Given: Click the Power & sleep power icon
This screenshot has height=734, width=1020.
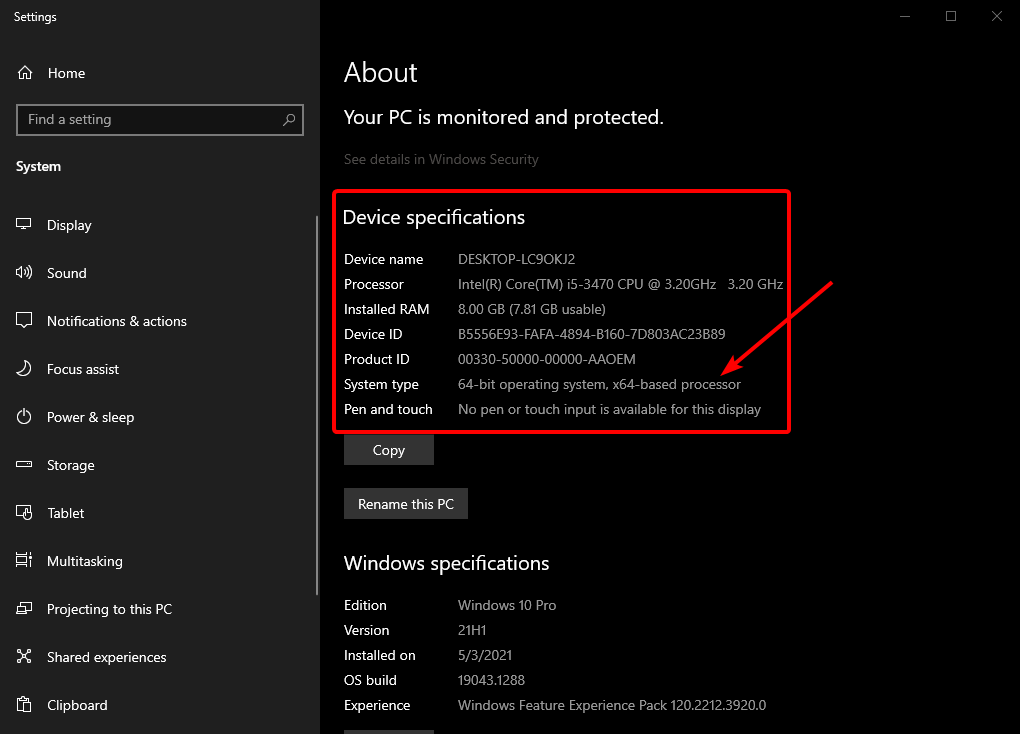Looking at the screenshot, I should (24, 416).
